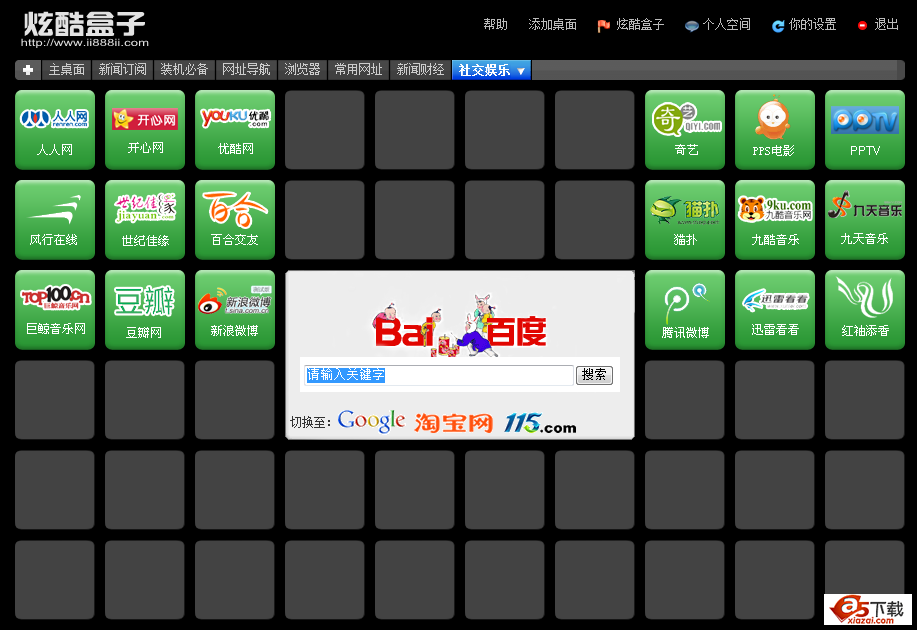The width and height of the screenshot is (917, 630).
Task: Click 退出 to log out
Action: tap(878, 25)
